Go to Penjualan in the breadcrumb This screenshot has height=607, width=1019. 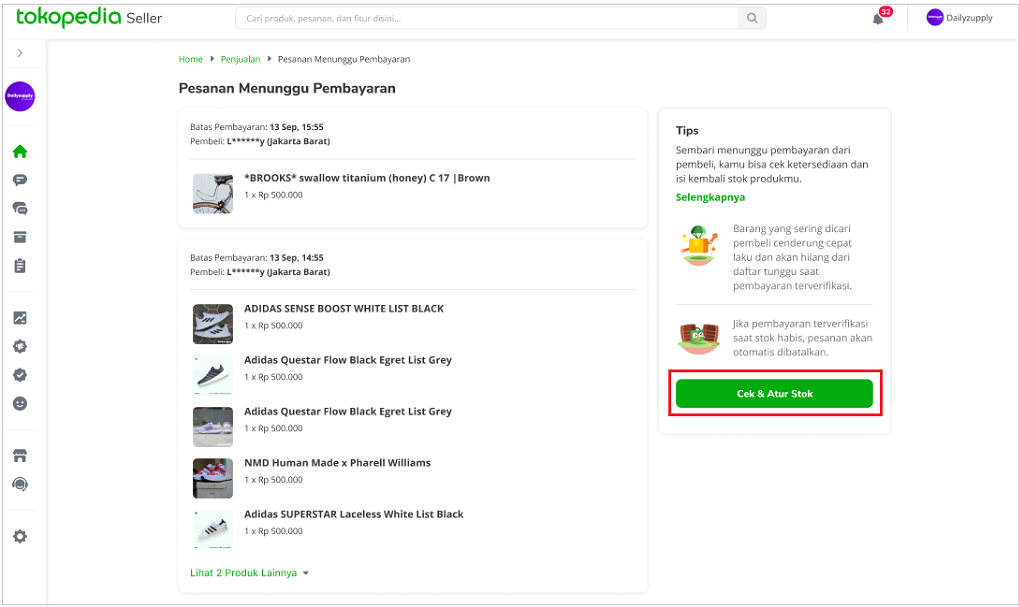click(240, 59)
